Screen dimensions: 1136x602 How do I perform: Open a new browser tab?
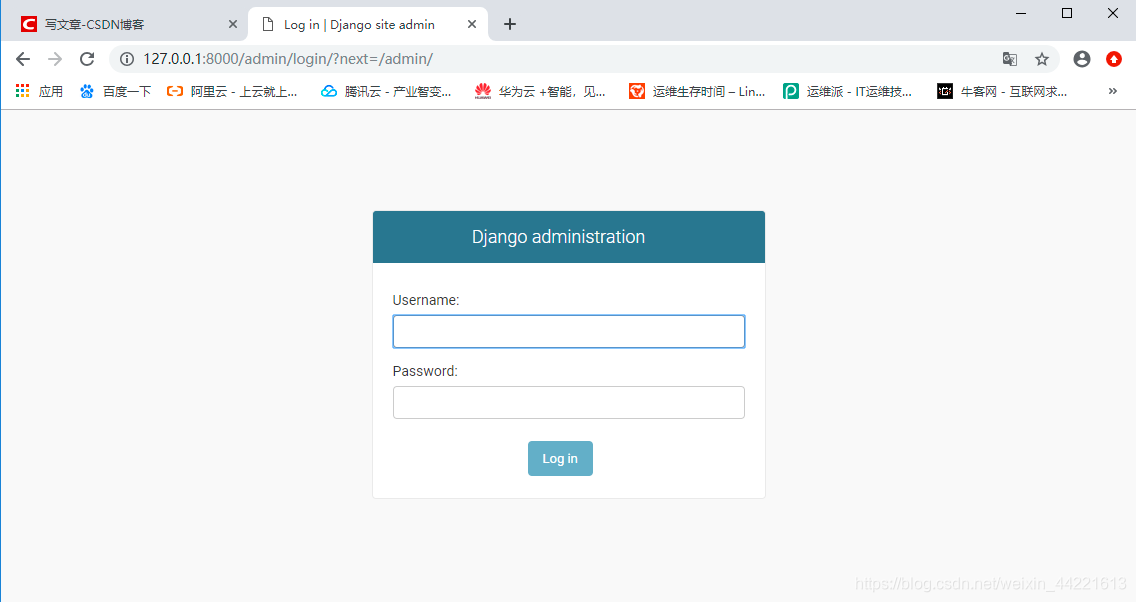[x=510, y=25]
